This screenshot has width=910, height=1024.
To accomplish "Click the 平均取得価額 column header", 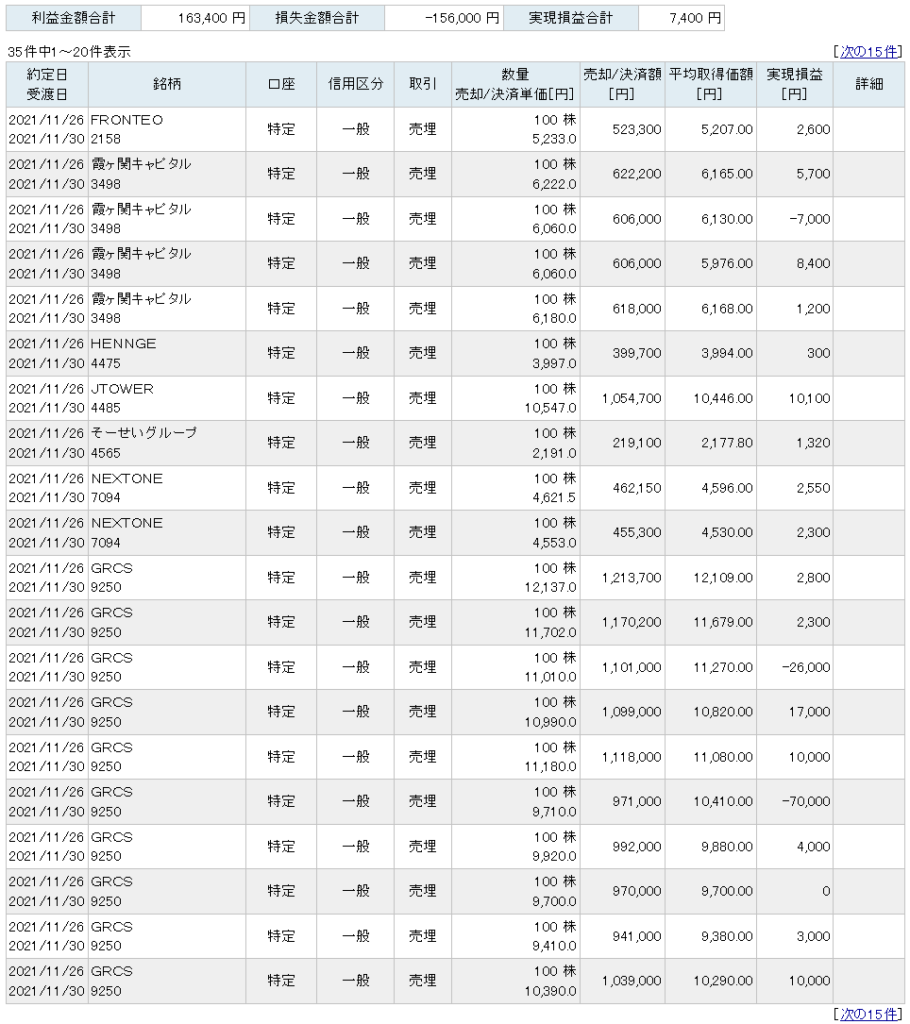I will pos(711,85).
